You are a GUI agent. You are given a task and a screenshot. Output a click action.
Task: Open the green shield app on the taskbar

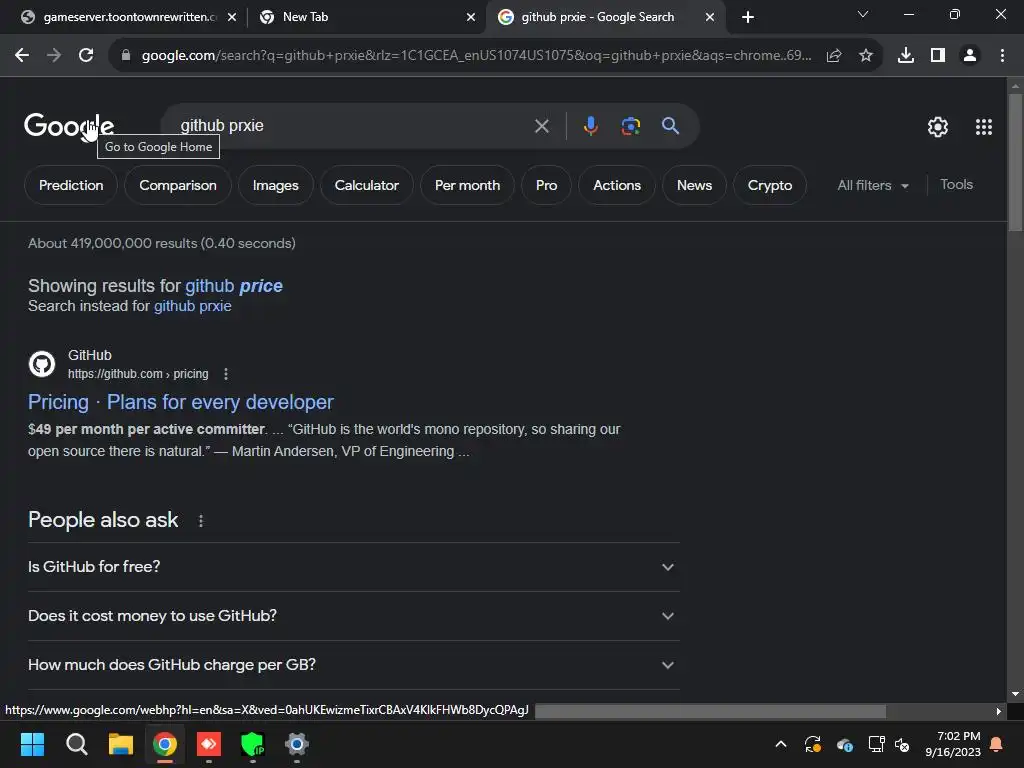(x=253, y=744)
